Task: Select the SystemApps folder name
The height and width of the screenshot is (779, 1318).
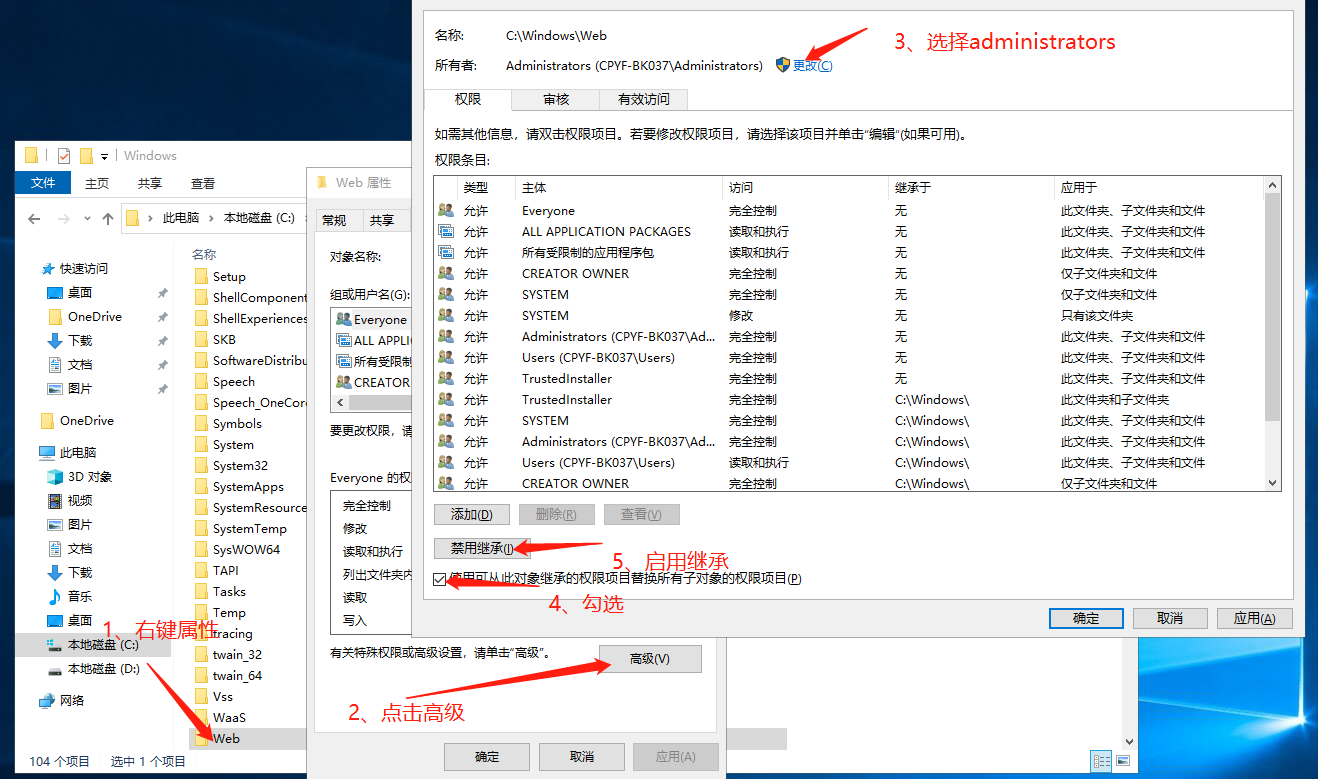Action: point(248,487)
